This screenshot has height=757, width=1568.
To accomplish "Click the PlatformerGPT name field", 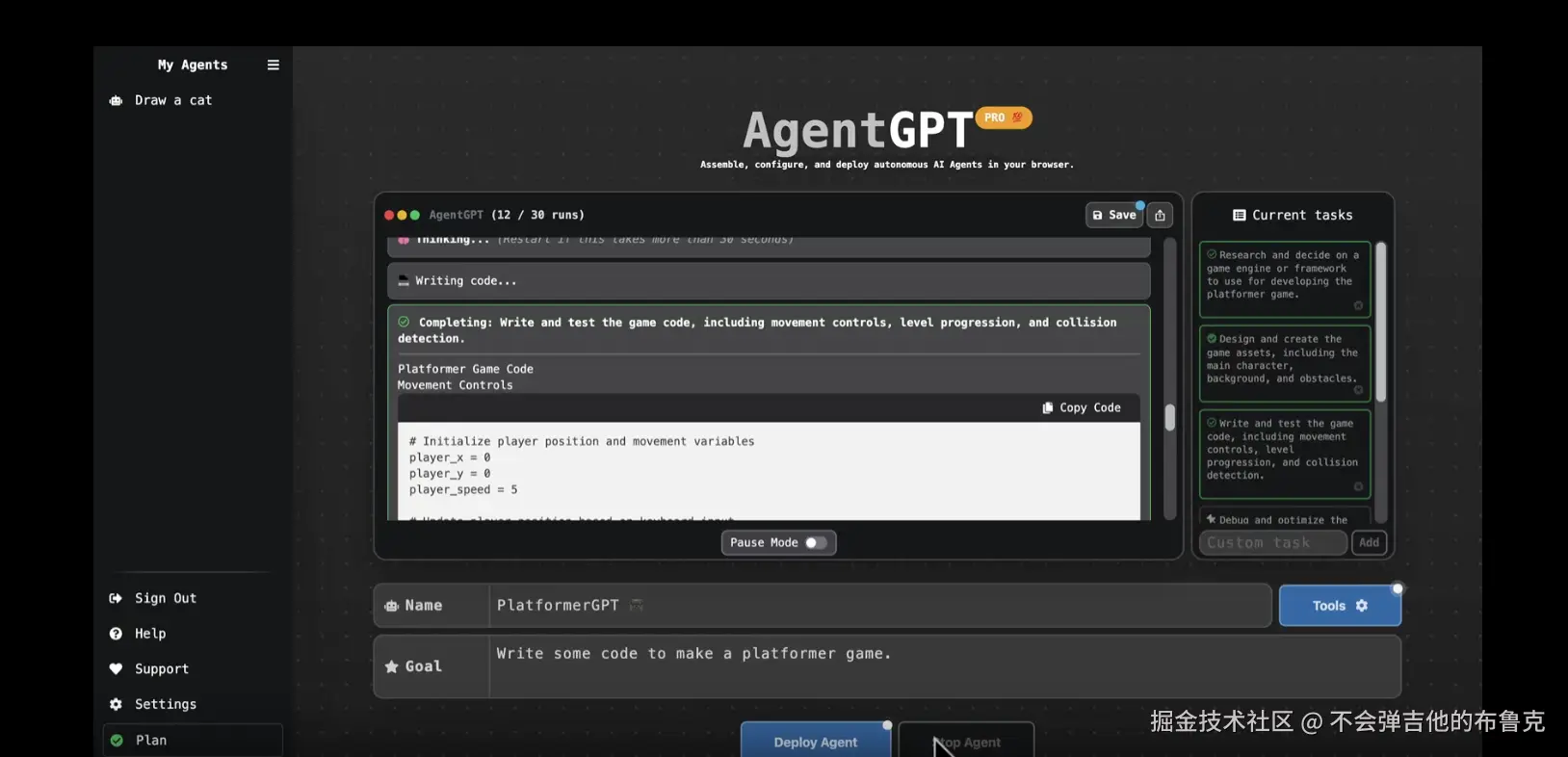I will 880,605.
